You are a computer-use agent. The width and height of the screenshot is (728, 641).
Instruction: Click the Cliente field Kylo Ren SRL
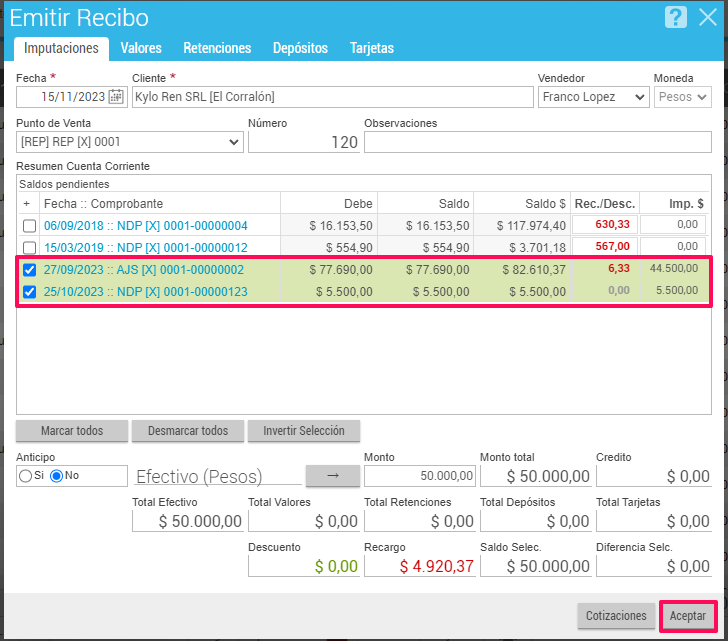pos(332,97)
